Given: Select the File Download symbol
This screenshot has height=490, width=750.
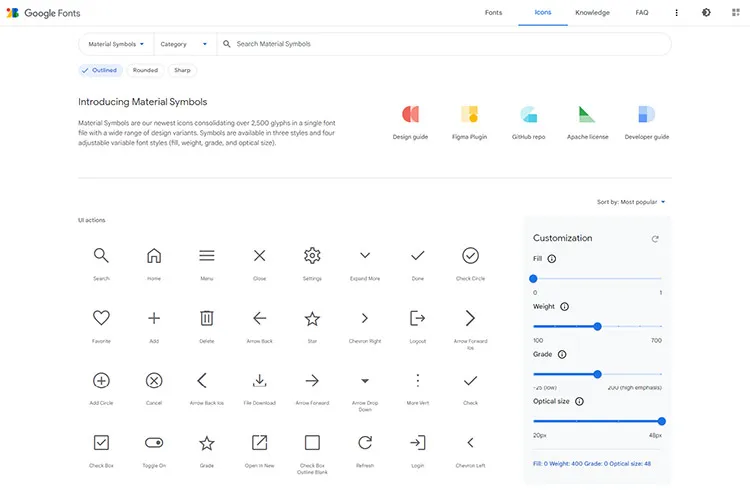Looking at the screenshot, I should (260, 380).
